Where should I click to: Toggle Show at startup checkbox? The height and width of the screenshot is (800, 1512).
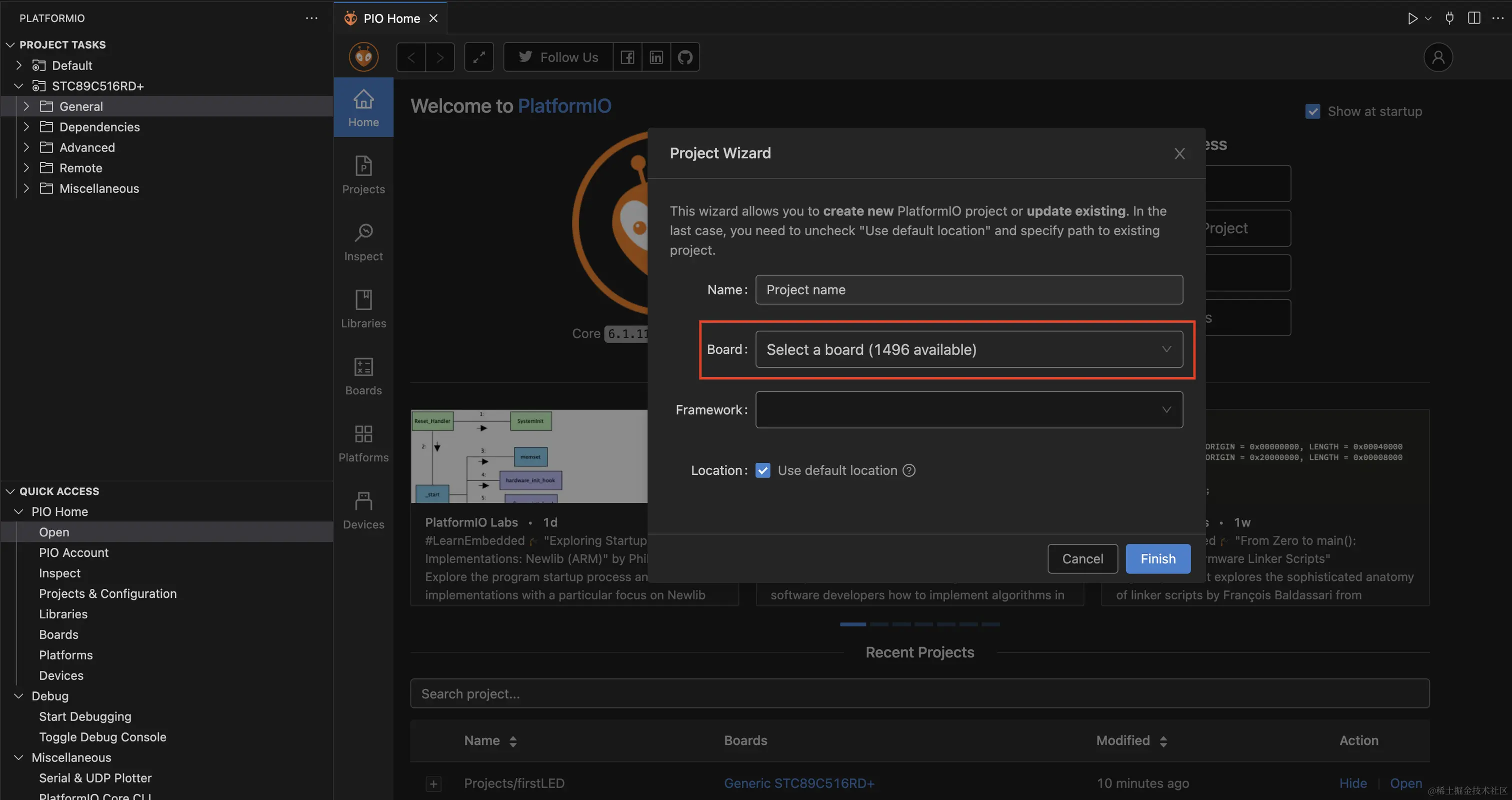click(x=1312, y=111)
